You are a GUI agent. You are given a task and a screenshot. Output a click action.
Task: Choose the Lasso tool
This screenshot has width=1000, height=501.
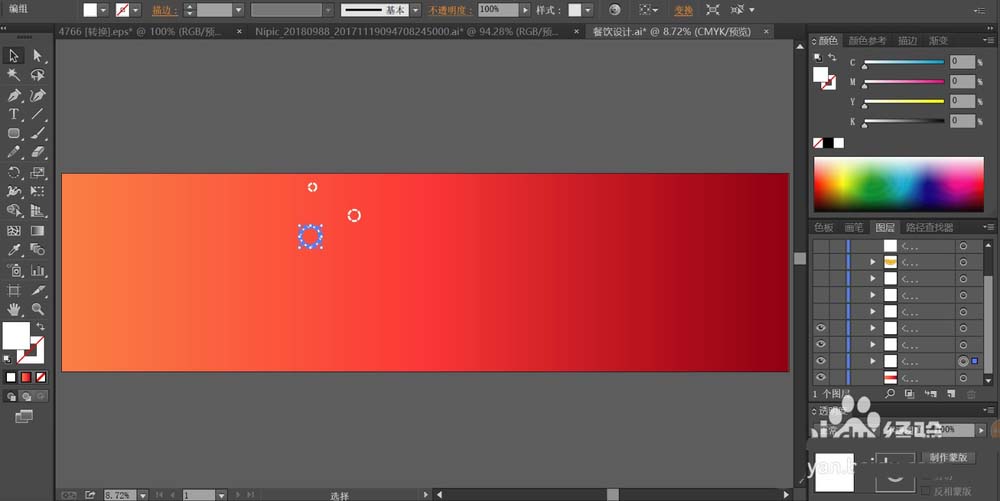(x=38, y=75)
